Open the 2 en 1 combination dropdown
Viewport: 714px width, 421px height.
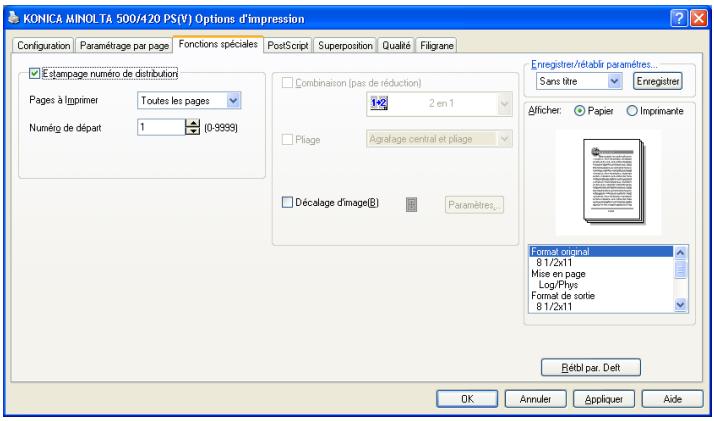tap(505, 104)
